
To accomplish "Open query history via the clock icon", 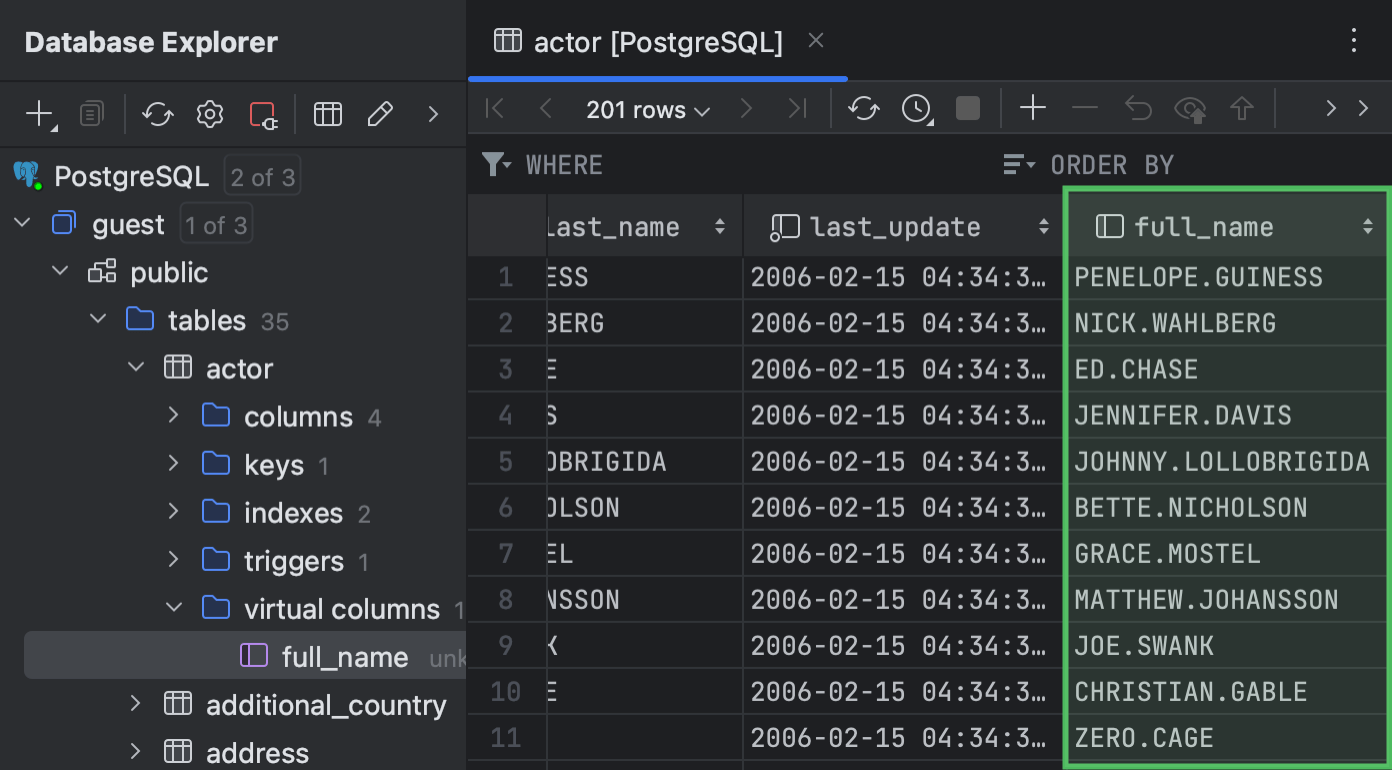I will click(916, 108).
